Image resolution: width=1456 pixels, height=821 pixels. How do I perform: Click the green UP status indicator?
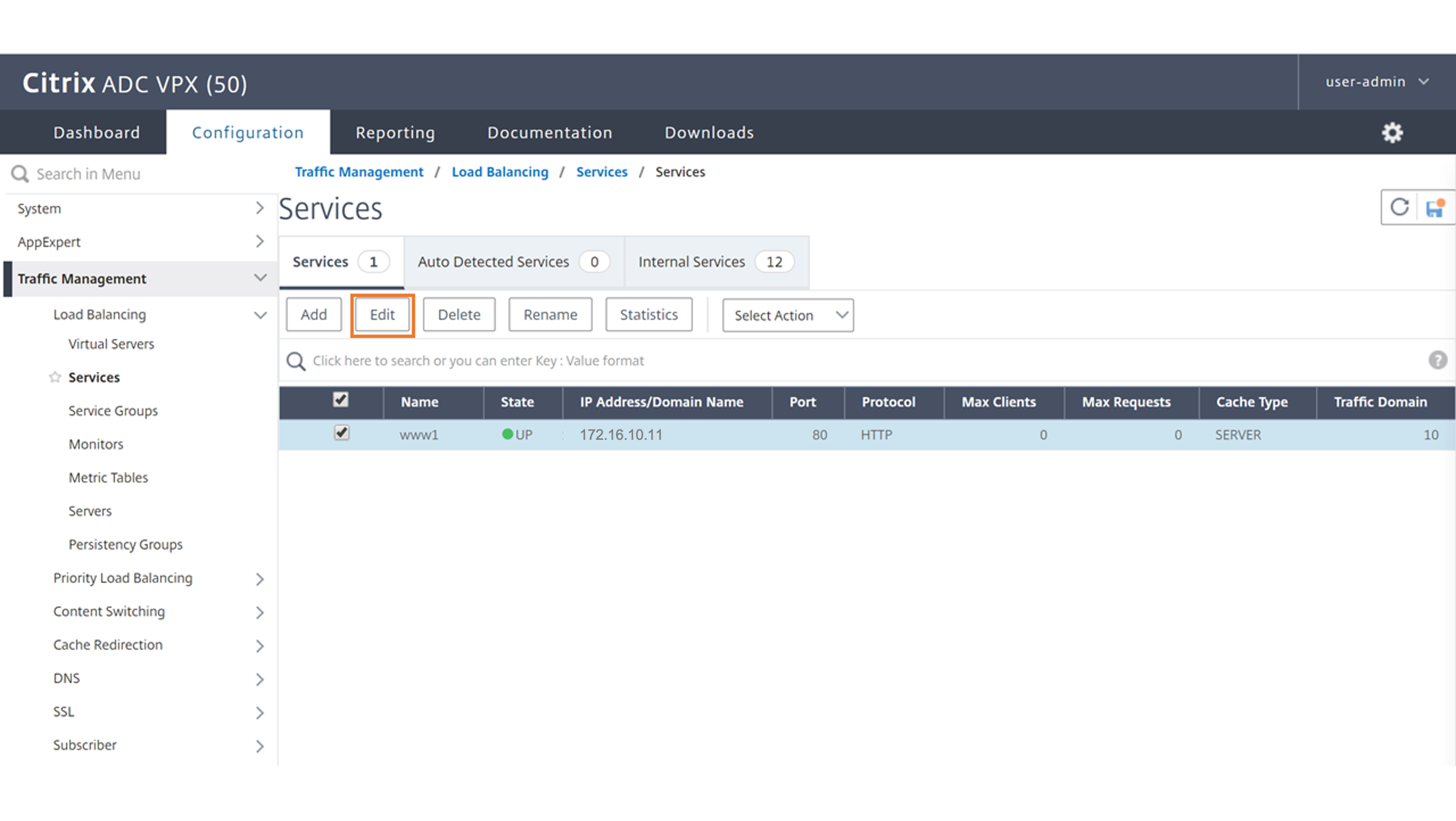(x=508, y=434)
